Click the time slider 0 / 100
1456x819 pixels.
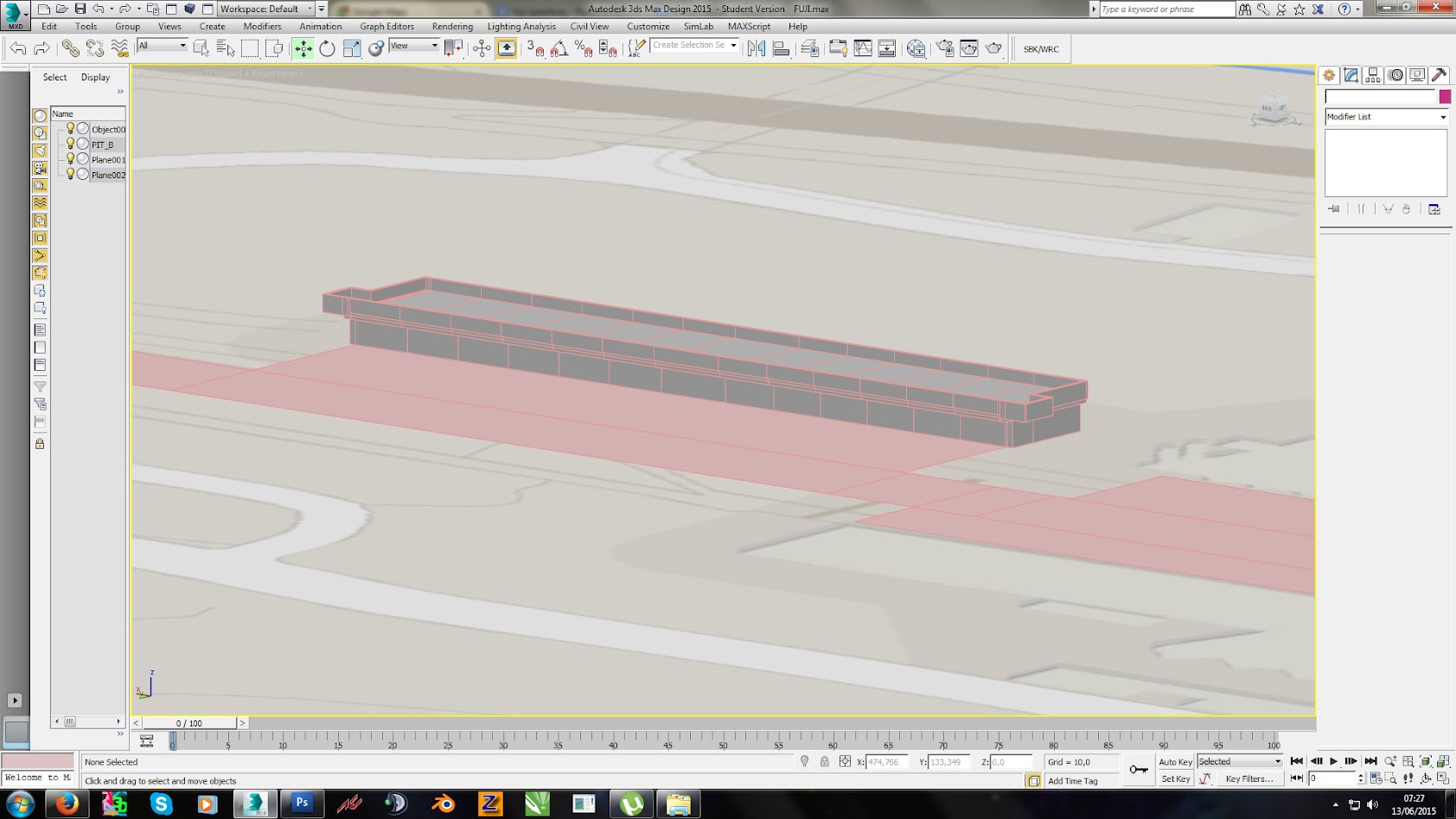(x=188, y=723)
